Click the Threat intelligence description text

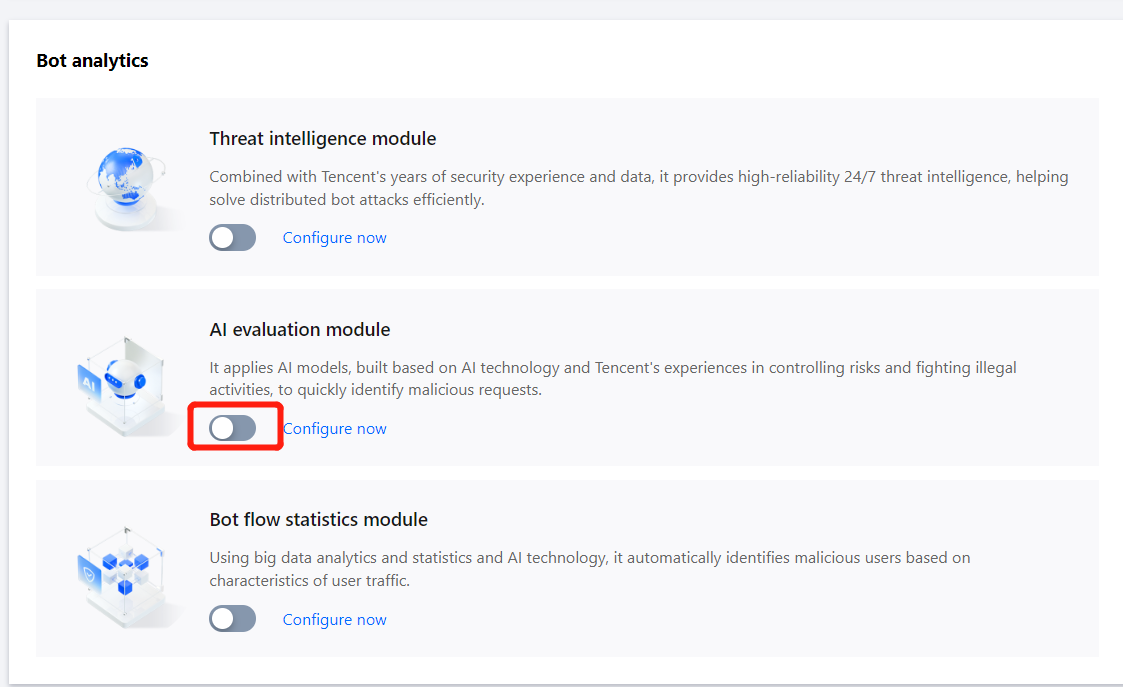(x=638, y=188)
